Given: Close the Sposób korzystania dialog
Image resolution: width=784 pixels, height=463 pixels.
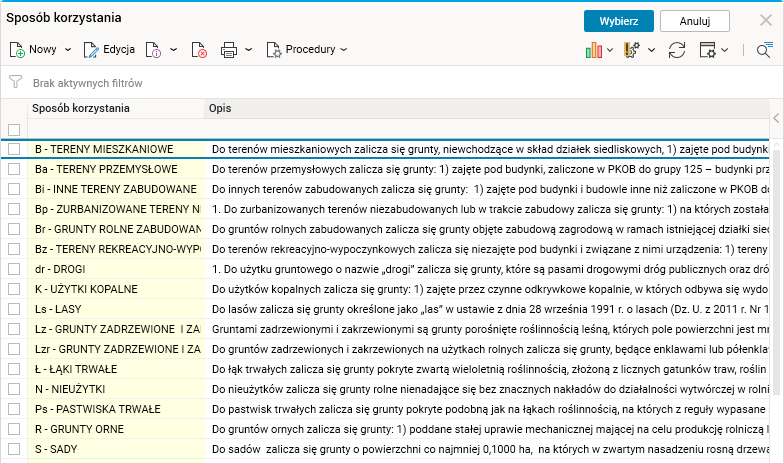Looking at the screenshot, I should [766, 20].
